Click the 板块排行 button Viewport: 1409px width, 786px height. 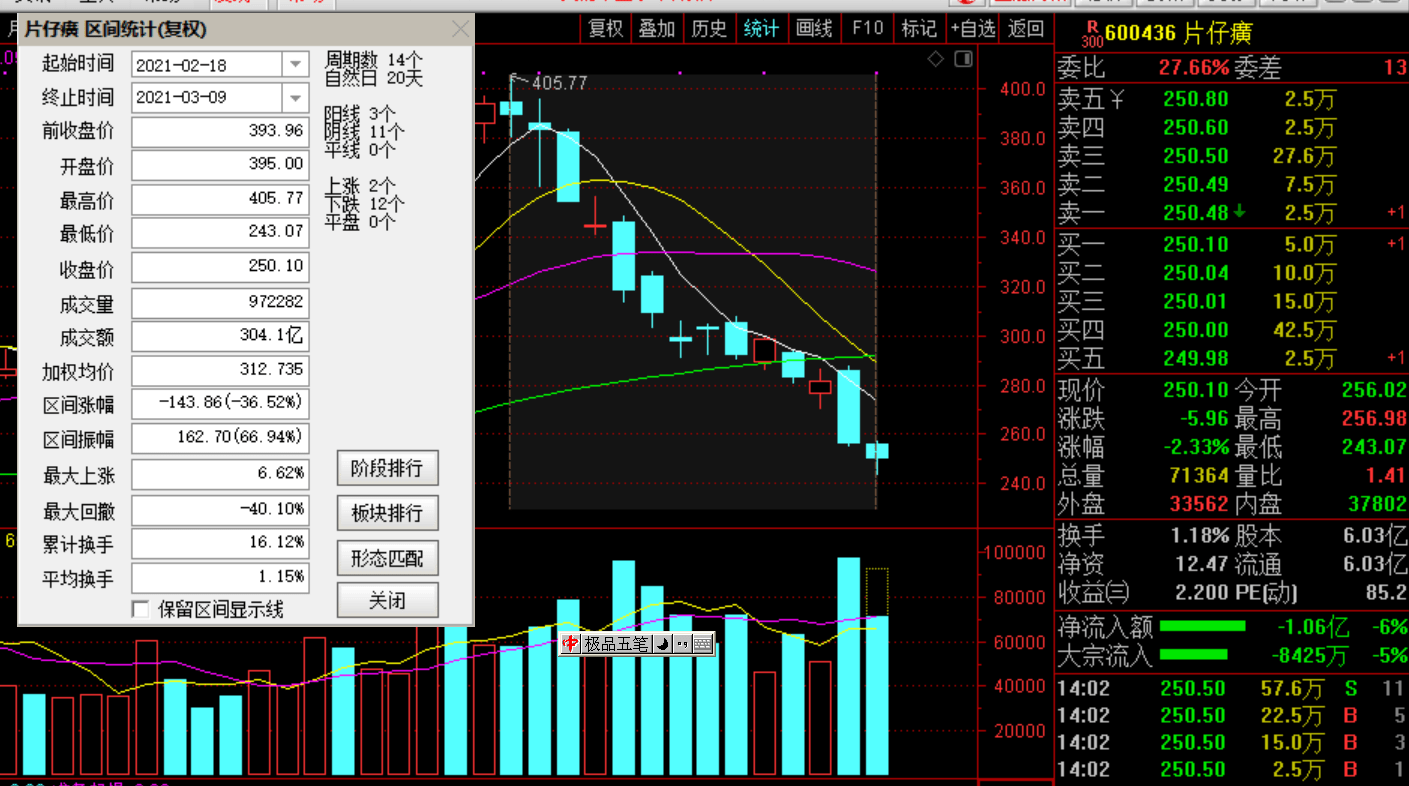pyautogui.click(x=388, y=513)
